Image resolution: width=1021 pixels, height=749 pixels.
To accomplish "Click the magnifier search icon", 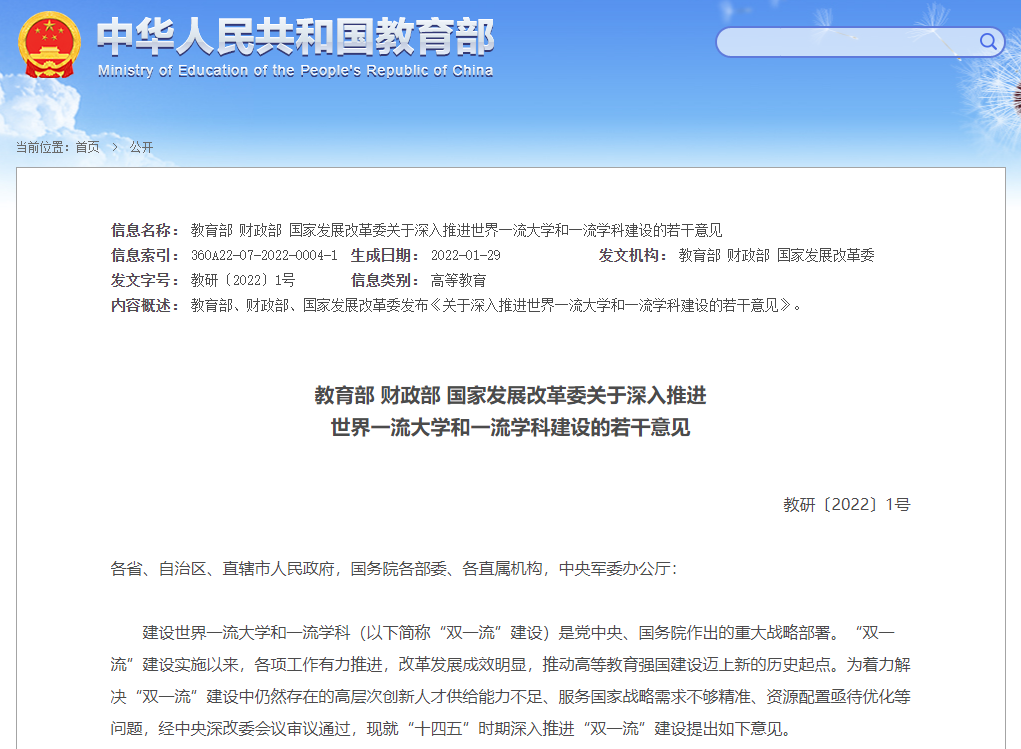I will tap(988, 41).
